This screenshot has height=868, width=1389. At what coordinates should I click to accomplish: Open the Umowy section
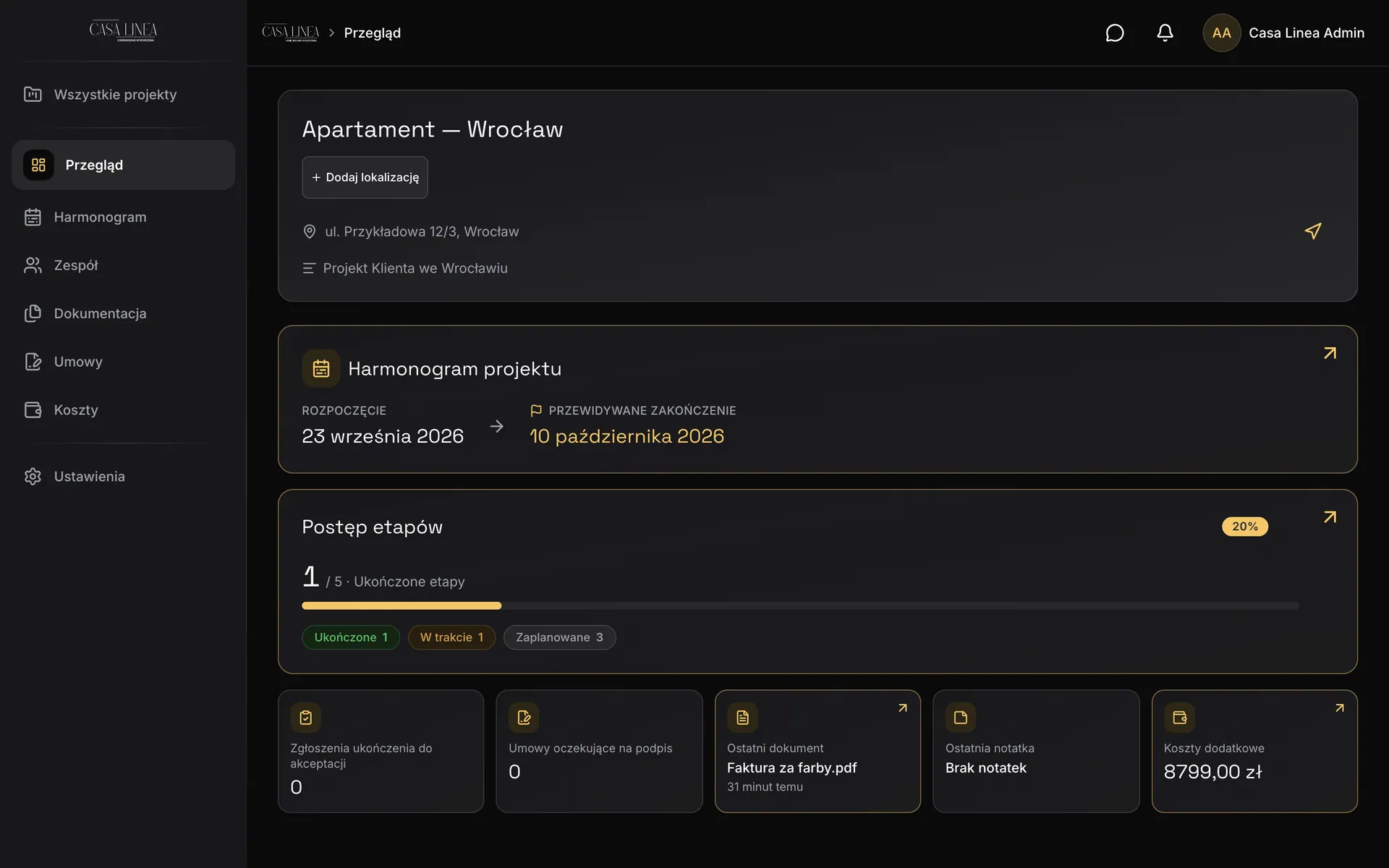pyautogui.click(x=123, y=362)
